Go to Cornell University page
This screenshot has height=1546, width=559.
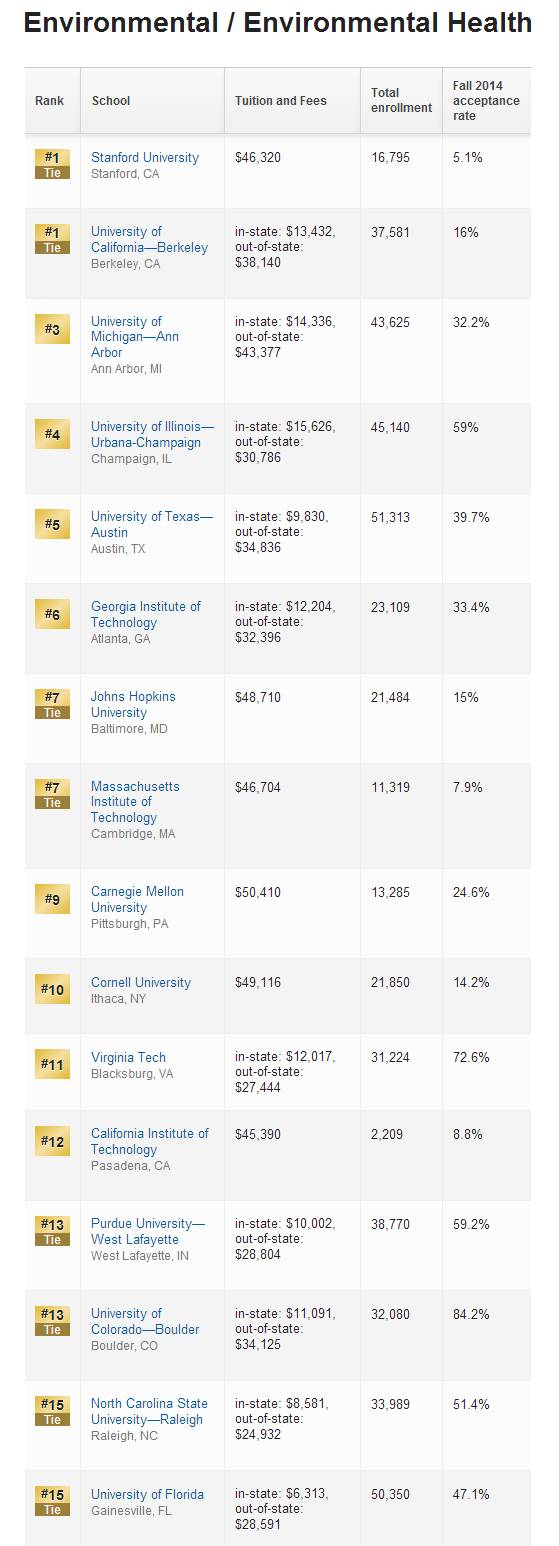point(141,983)
